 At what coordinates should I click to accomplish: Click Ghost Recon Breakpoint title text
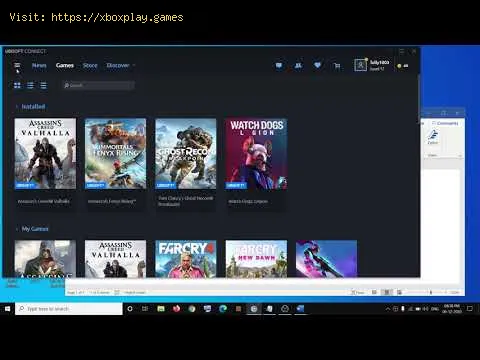pos(185,201)
